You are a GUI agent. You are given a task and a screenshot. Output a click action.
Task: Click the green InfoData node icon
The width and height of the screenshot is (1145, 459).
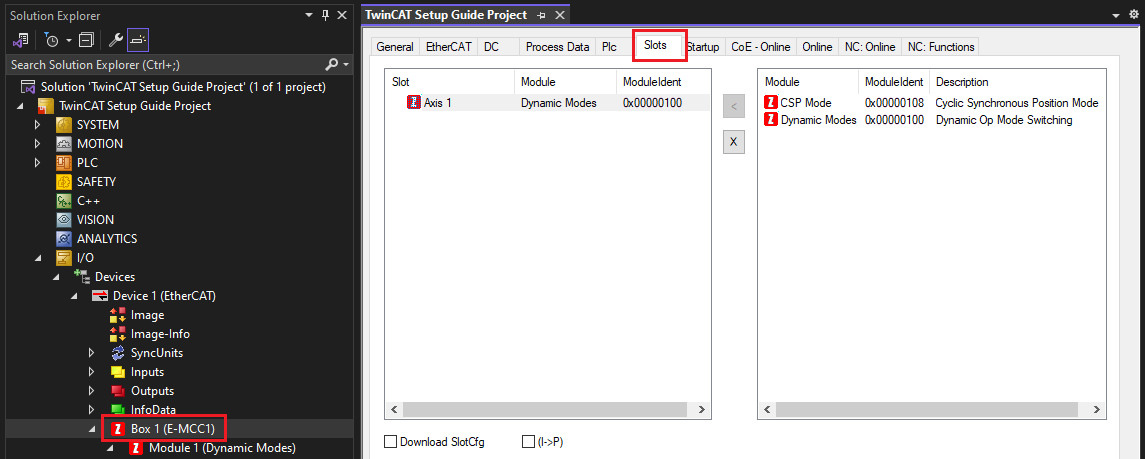pyautogui.click(x=118, y=409)
